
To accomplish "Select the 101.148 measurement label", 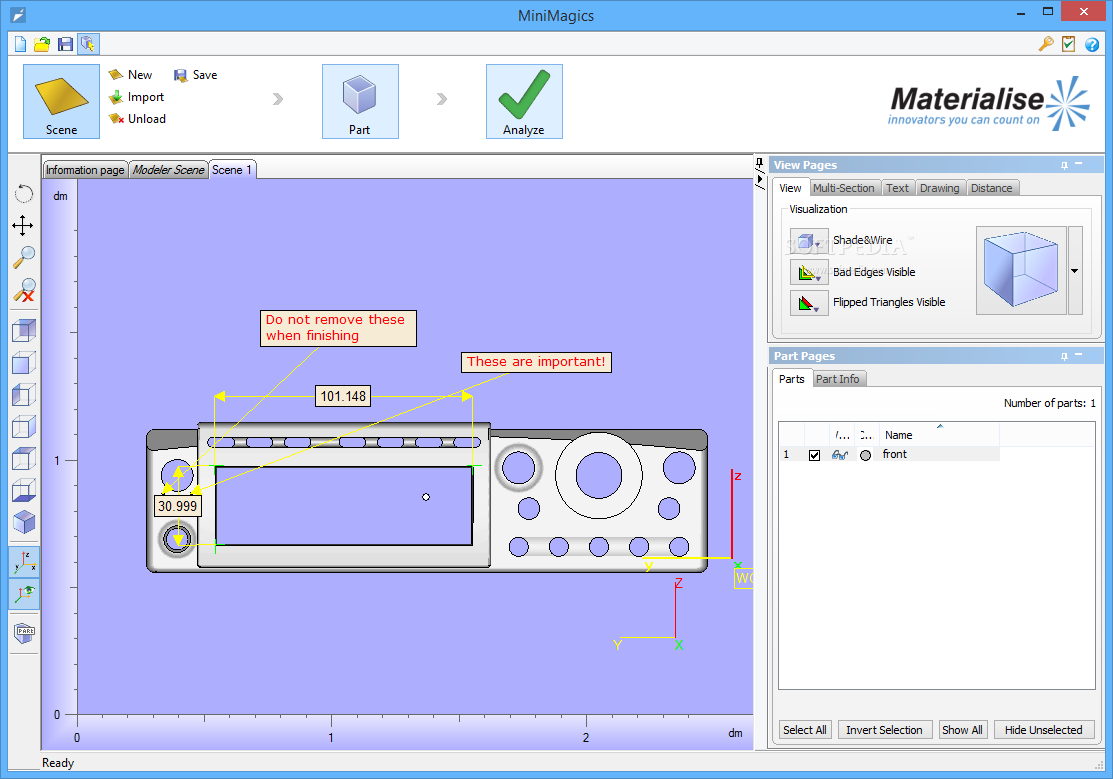I will [343, 396].
